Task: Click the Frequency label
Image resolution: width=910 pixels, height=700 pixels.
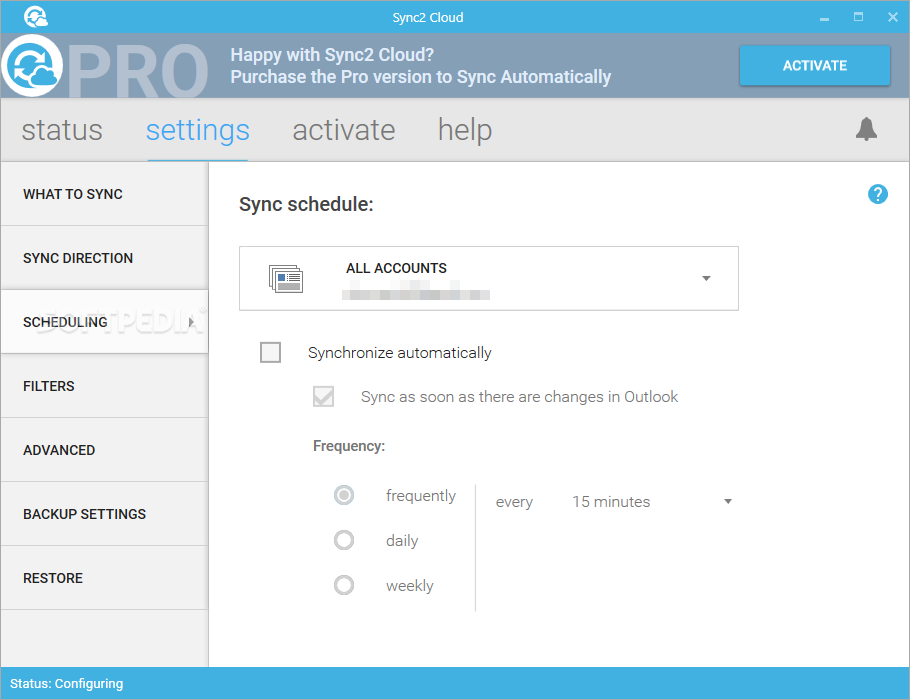Action: point(349,446)
